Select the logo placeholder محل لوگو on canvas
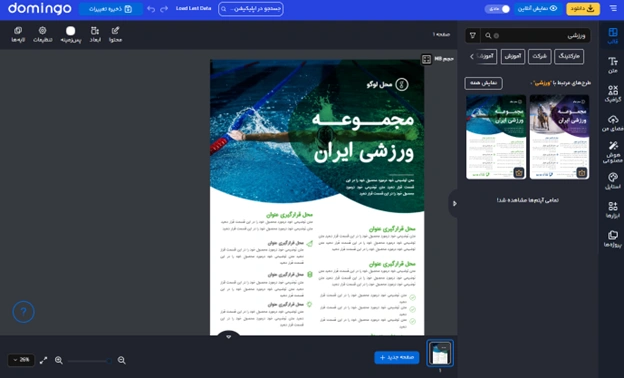Image resolution: width=624 pixels, height=378 pixels. click(387, 84)
